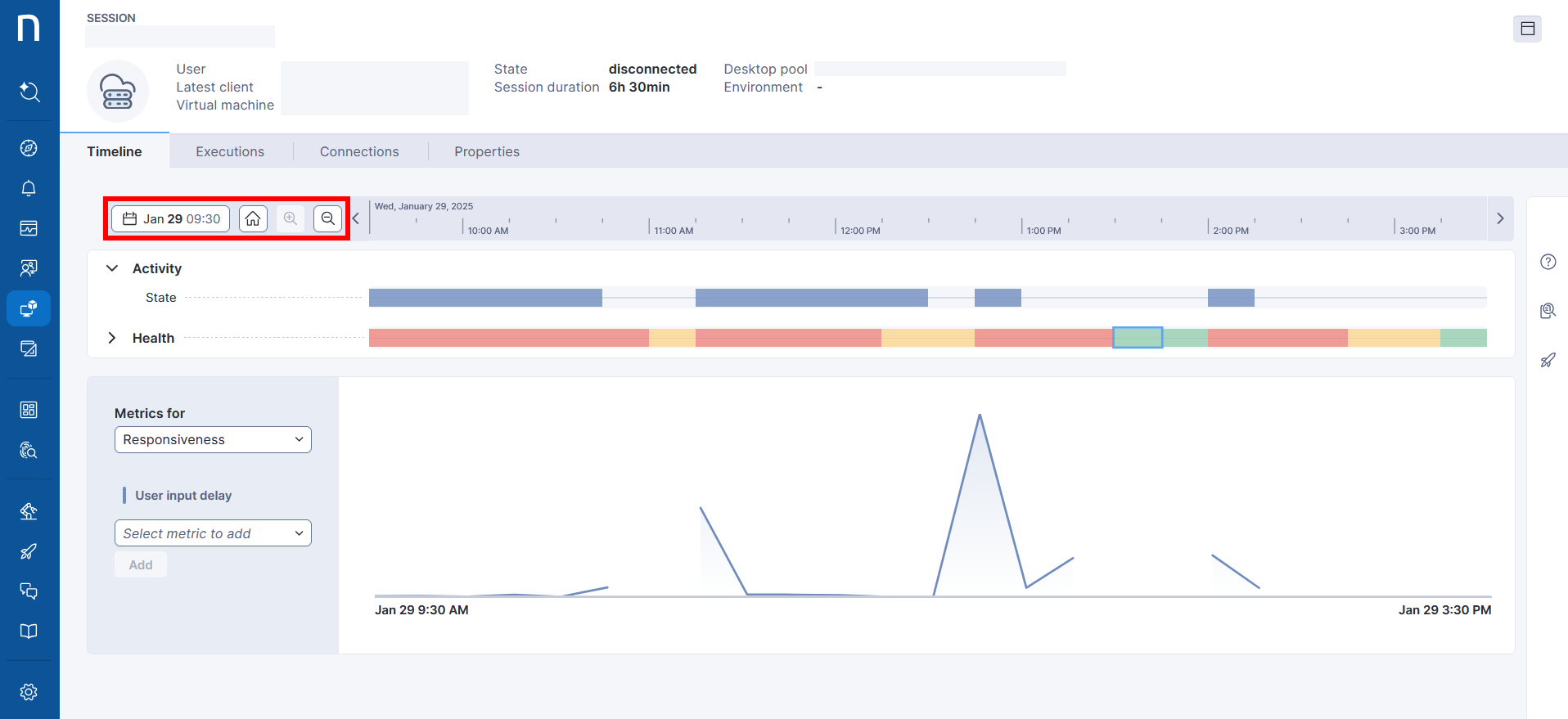Open the settings gear in sidebar
Viewport: 1568px width, 719px height.
29,692
